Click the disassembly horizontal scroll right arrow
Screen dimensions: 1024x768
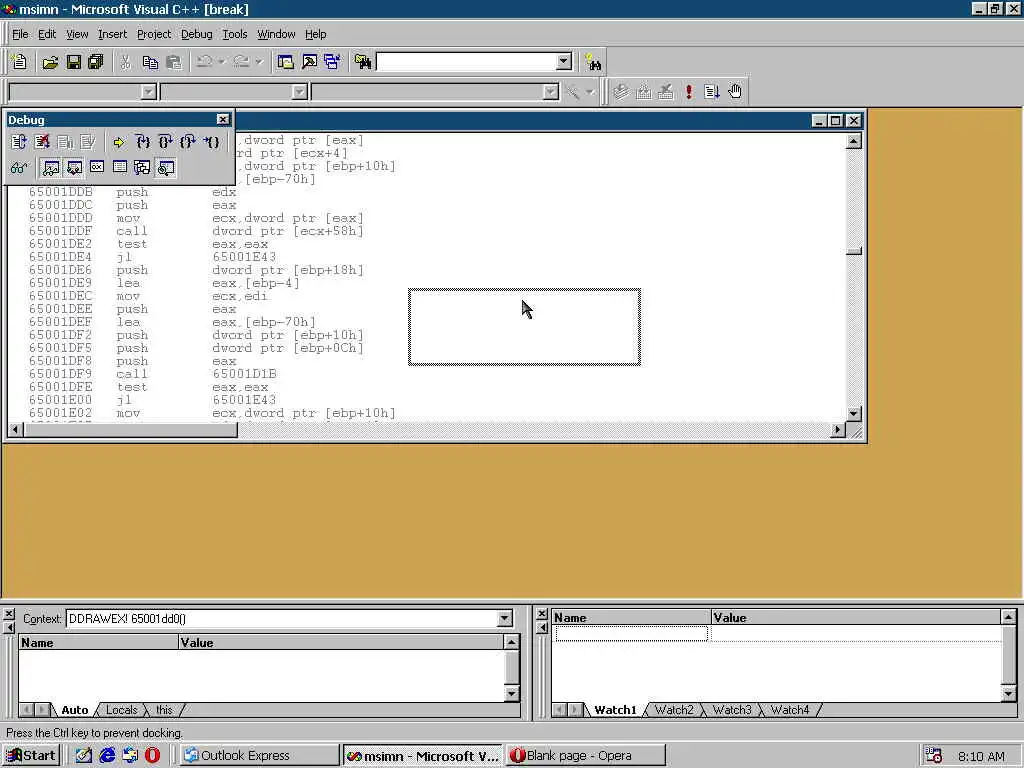838,430
